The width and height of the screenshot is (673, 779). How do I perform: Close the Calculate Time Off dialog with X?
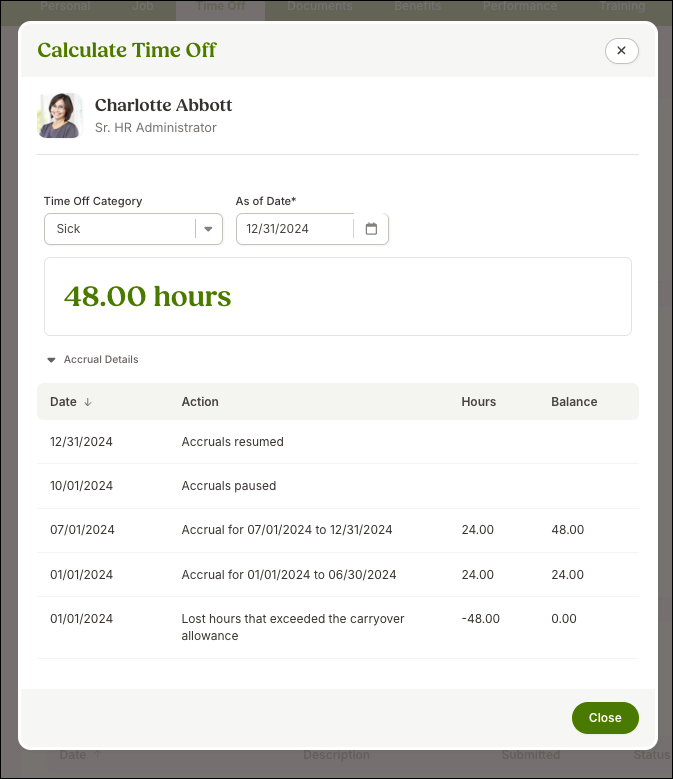click(x=621, y=51)
